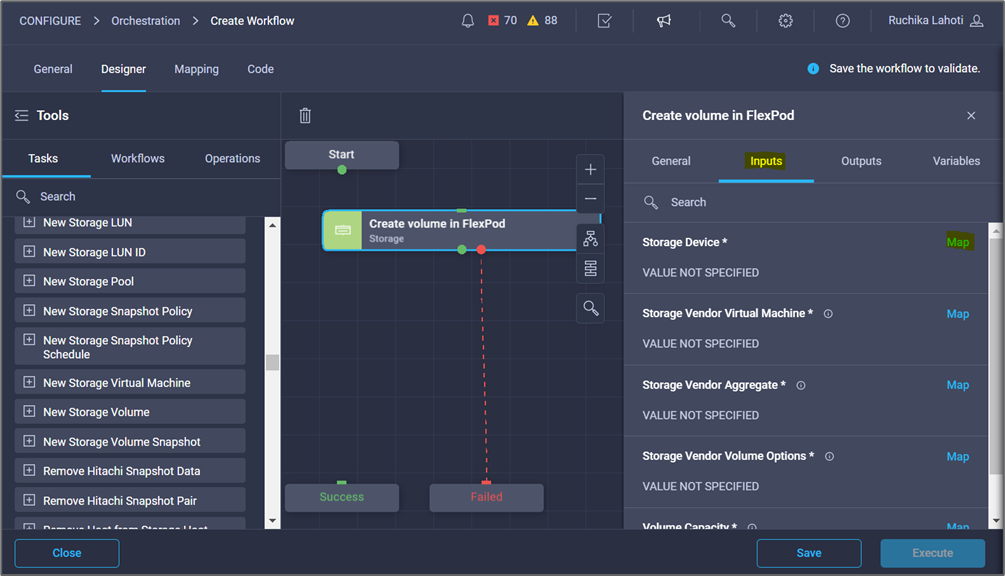1005x576 pixels.
Task: Open the megaphone announcements icon
Action: tap(664, 21)
